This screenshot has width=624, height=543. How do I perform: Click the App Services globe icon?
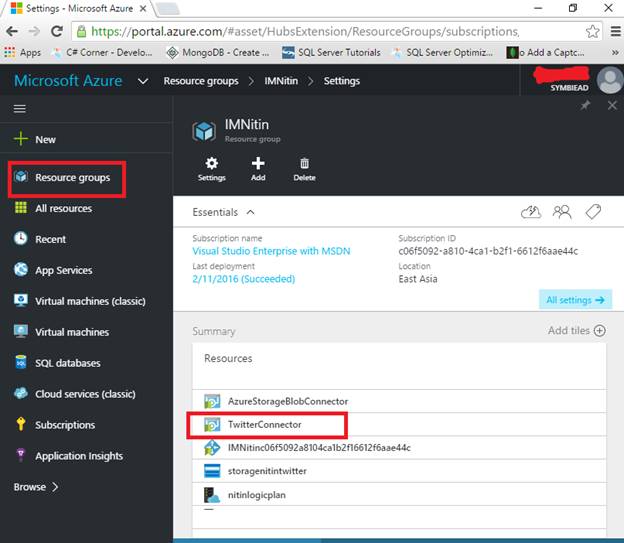pyautogui.click(x=21, y=269)
